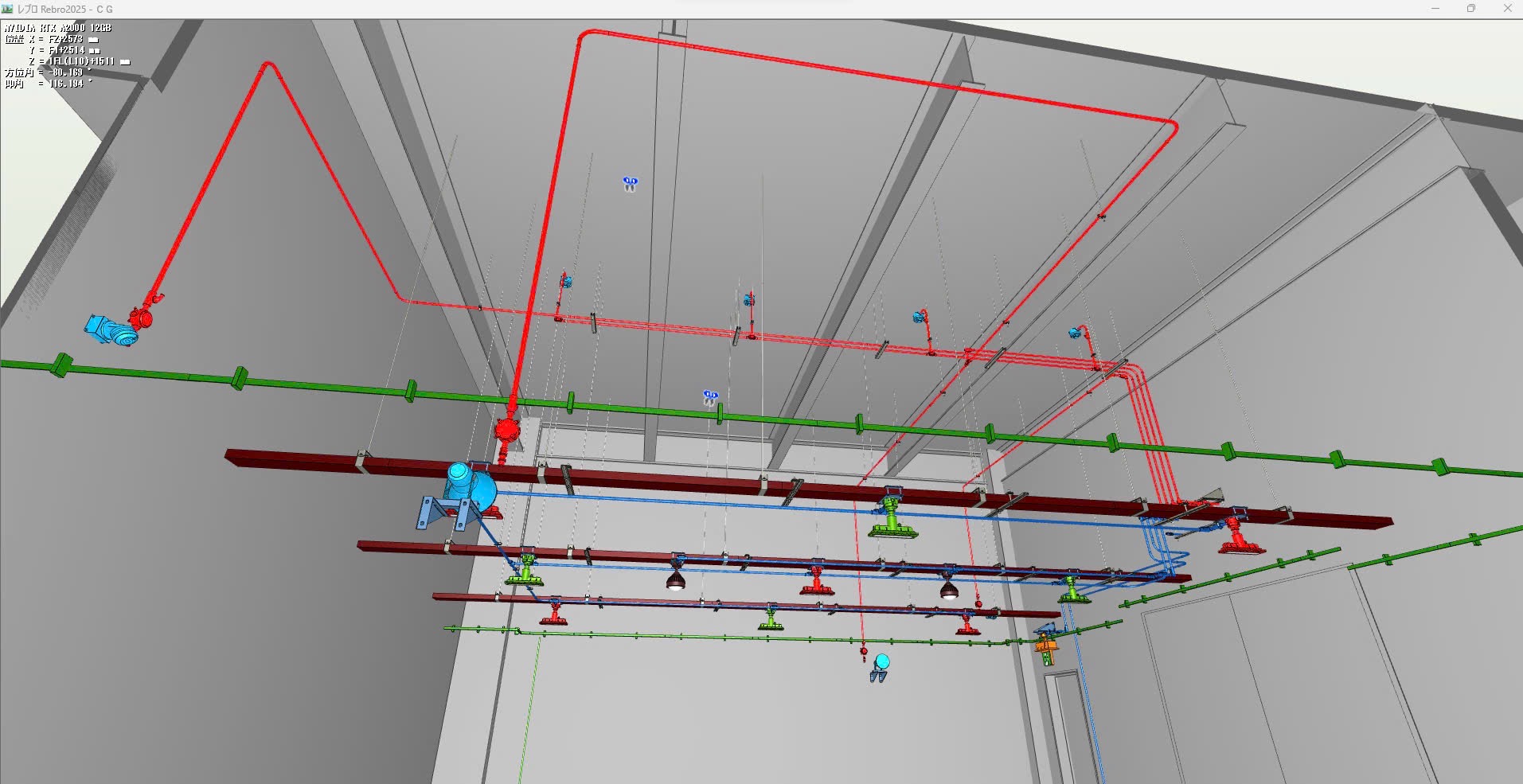
Task: Click the topmost blue ceiling device
Action: coord(630,184)
